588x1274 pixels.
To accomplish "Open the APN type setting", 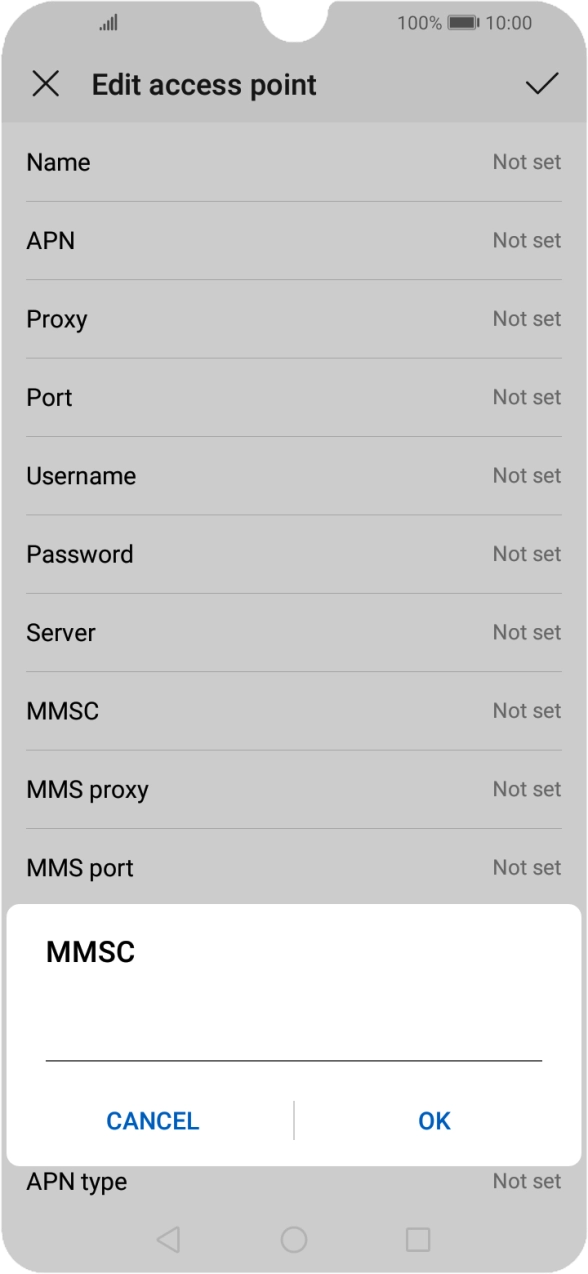I will [x=294, y=1181].
